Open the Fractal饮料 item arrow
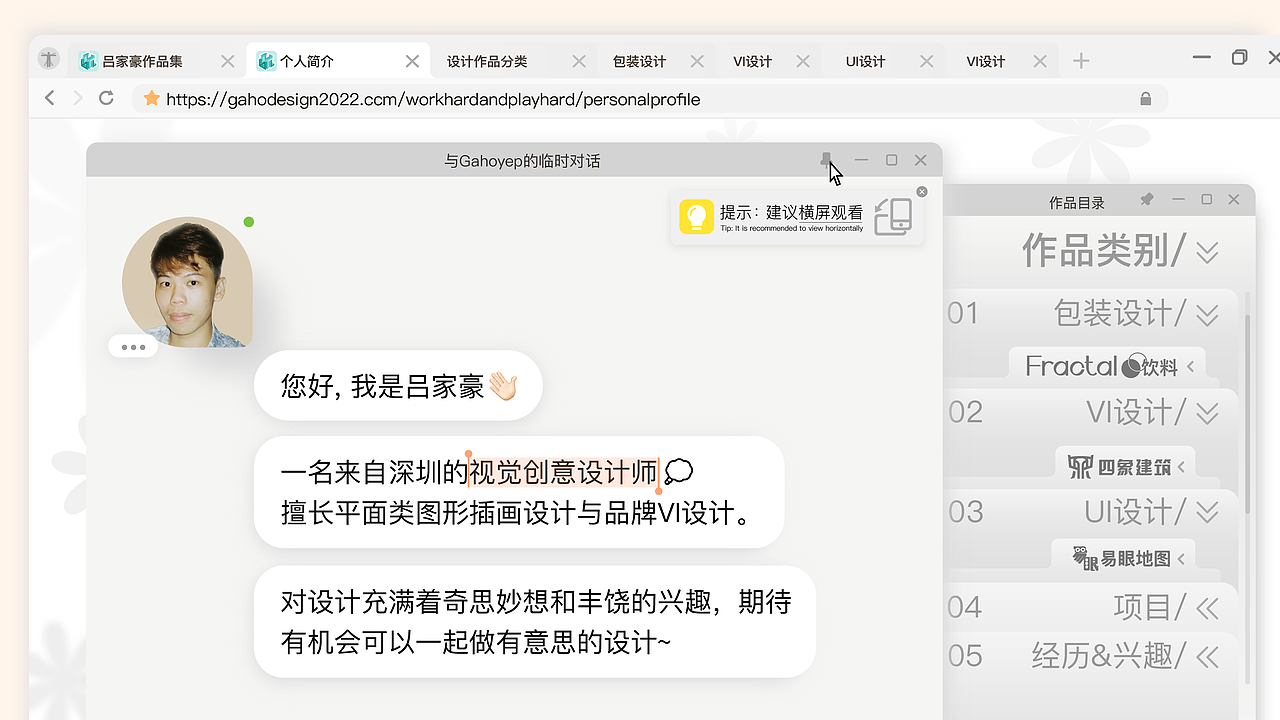 click(1190, 367)
